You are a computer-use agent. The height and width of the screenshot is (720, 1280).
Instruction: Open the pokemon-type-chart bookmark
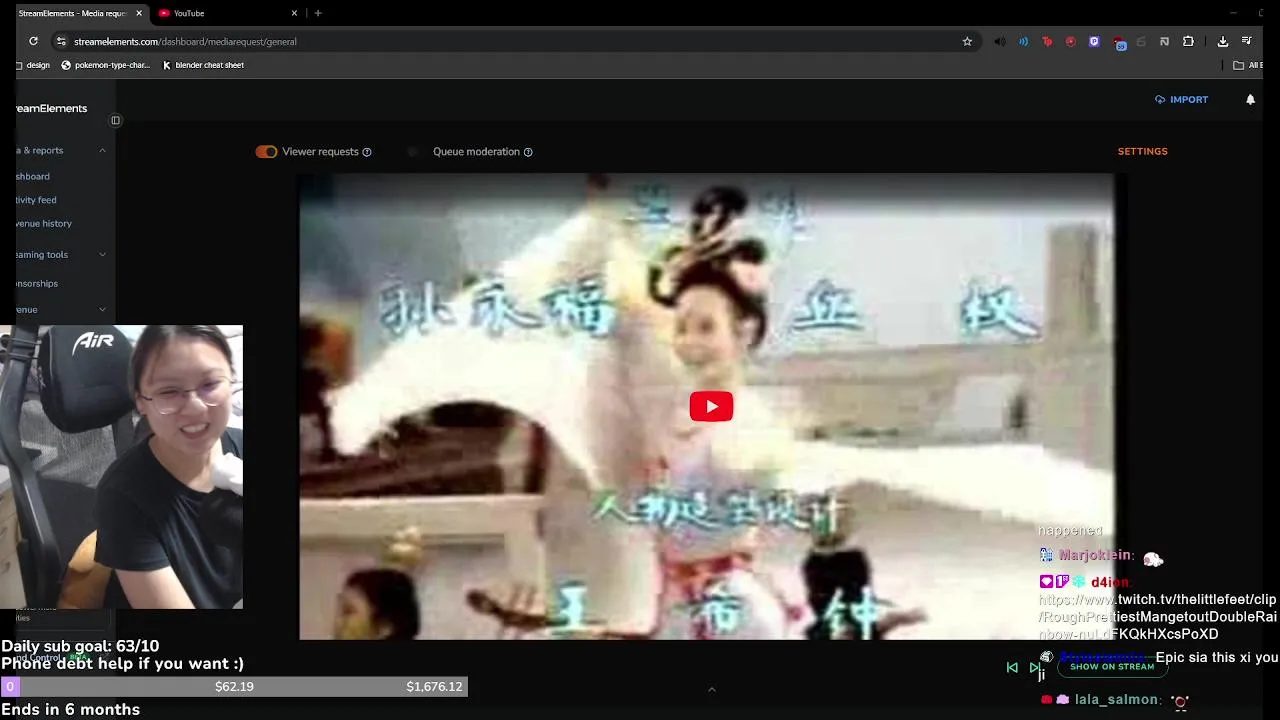pyautogui.click(x=105, y=65)
